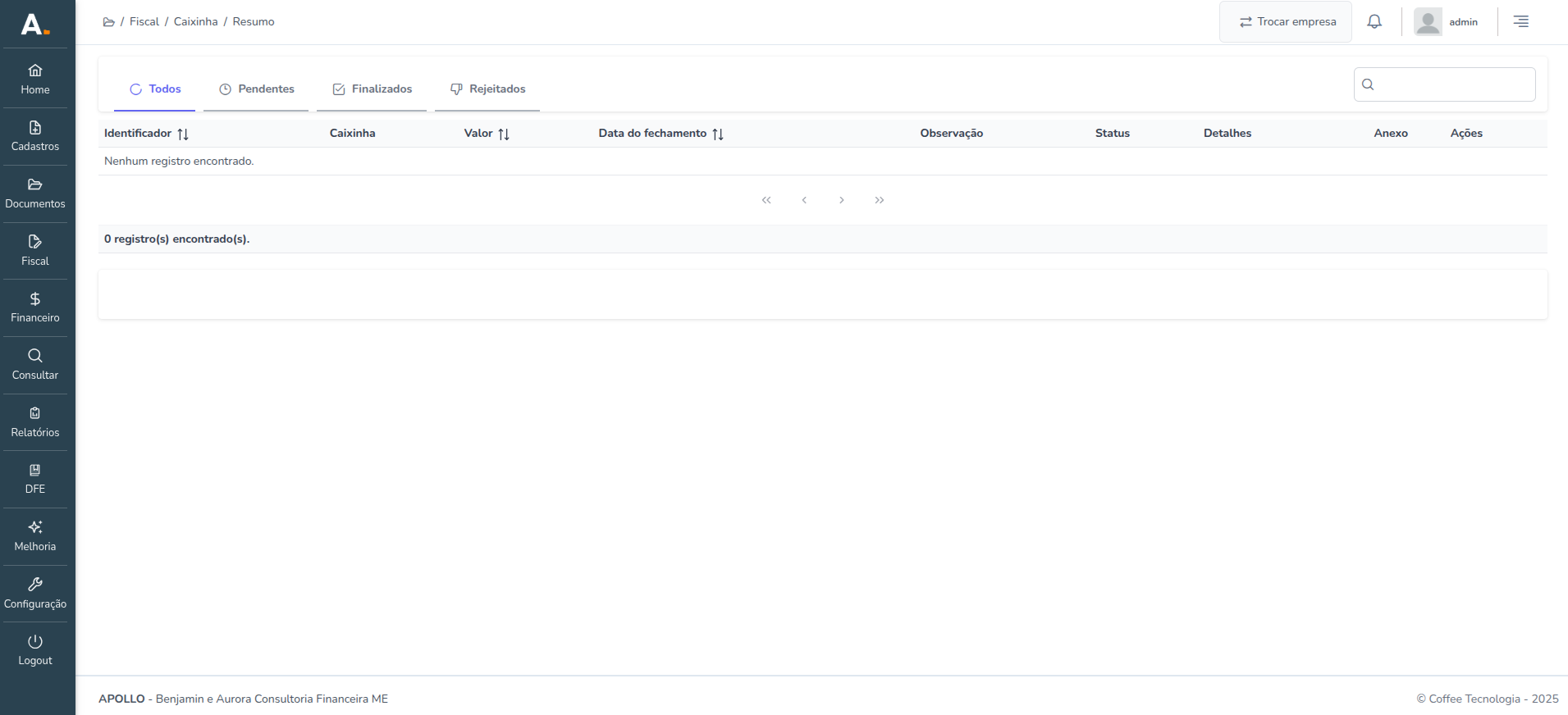The width and height of the screenshot is (1568, 715).
Task: Toggle the top-right hamburger menu
Action: (1520, 22)
